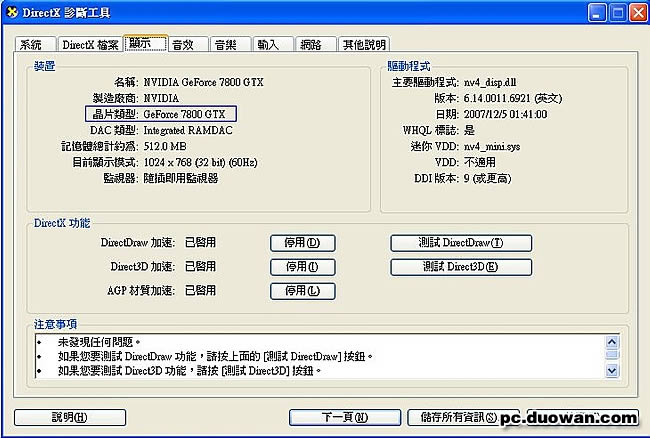650x438 pixels.
Task: Click the notes scrollbar thumb
Action: pyautogui.click(x=612, y=354)
